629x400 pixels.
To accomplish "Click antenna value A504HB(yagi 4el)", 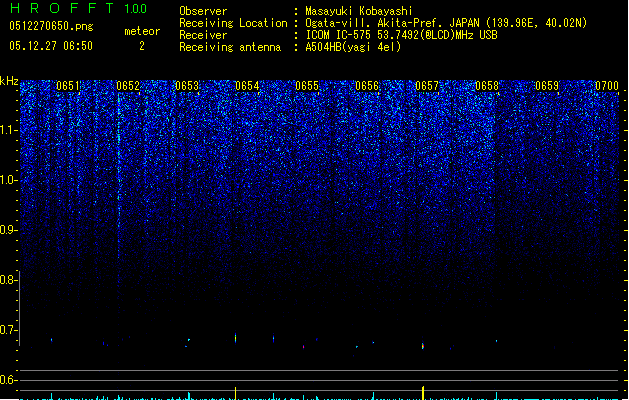I will tap(353, 47).
